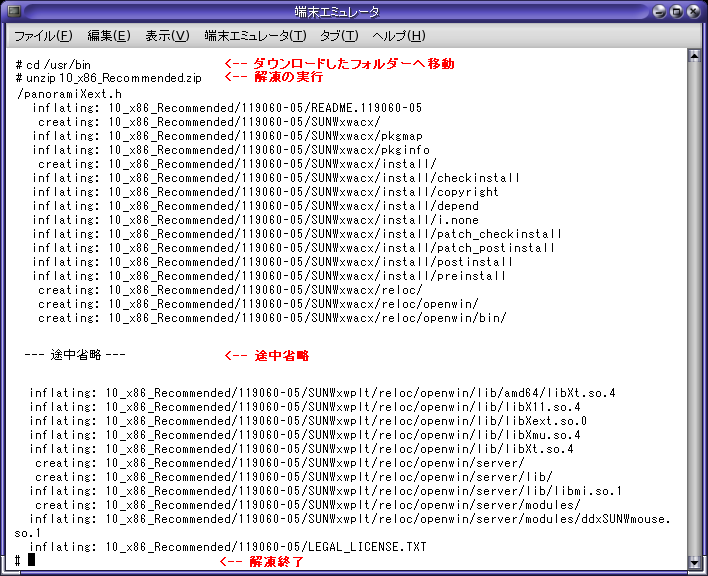Click the scrollbar up arrow

click(694, 56)
